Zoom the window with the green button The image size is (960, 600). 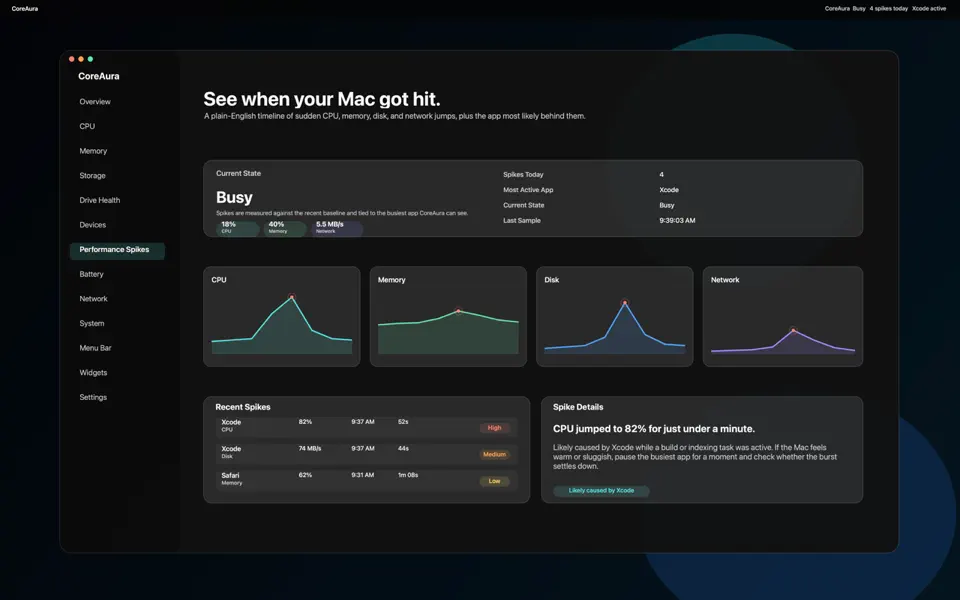tap(90, 59)
